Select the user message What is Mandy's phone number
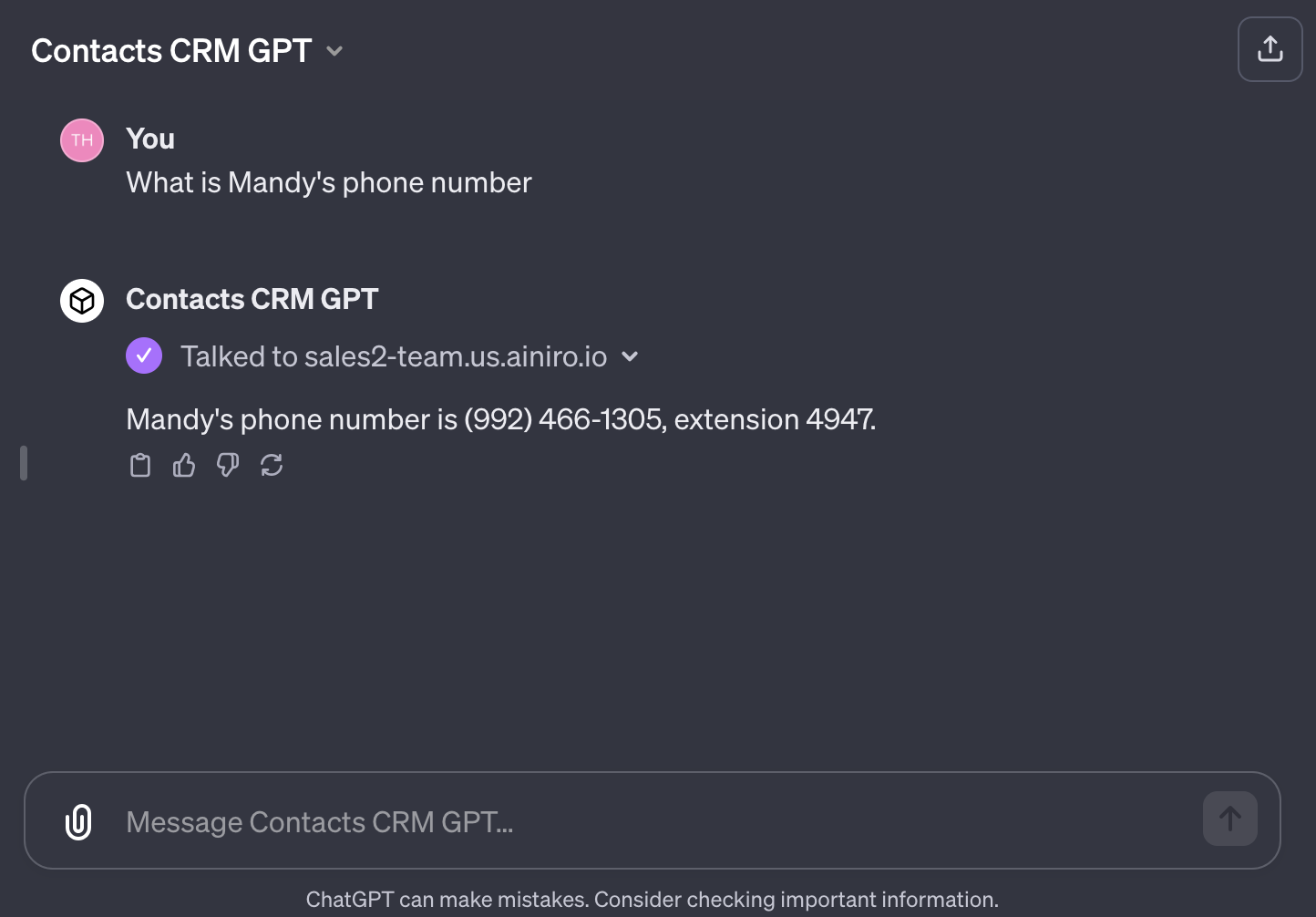Viewport: 1316px width, 917px height. click(328, 182)
